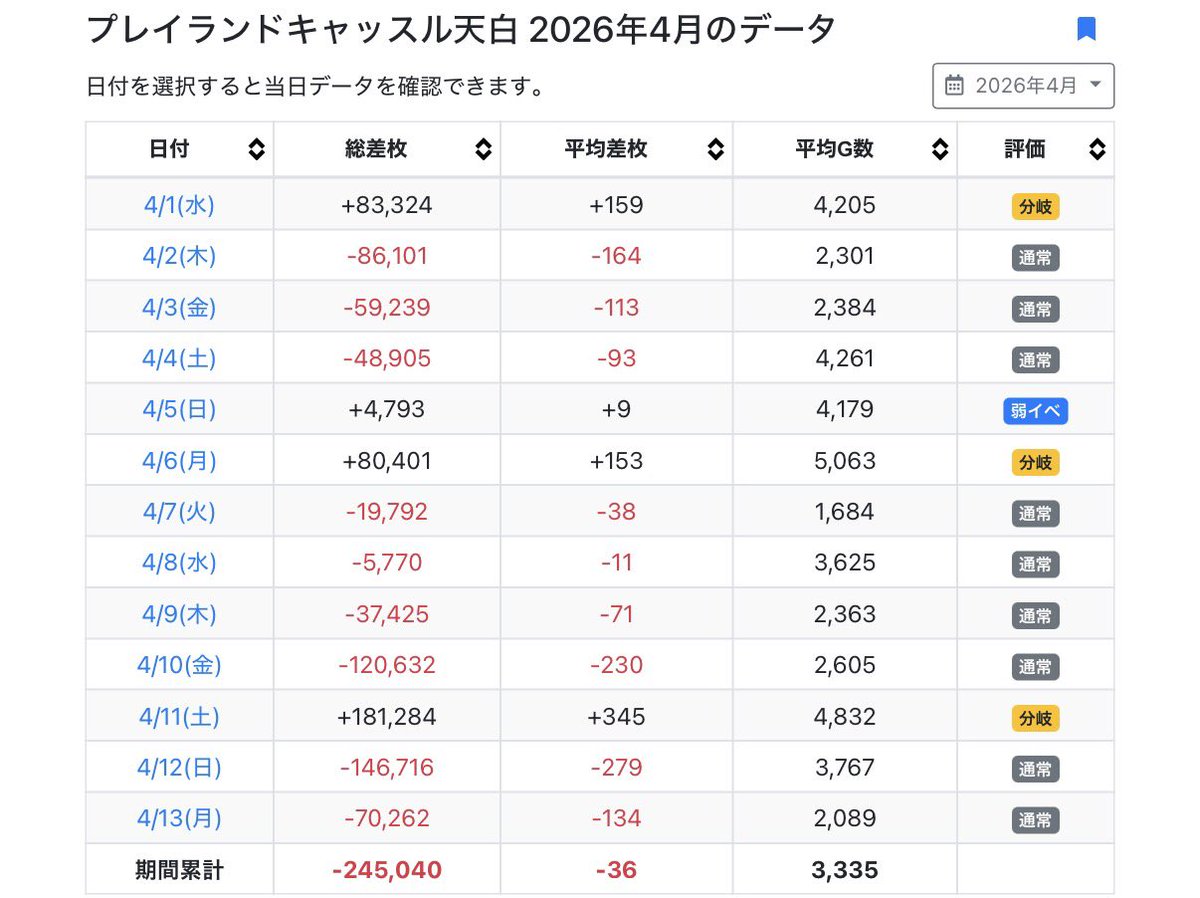This screenshot has width=1200, height=898.
Task: Sort by 平均G数 column sort icon
Action: coord(939,150)
